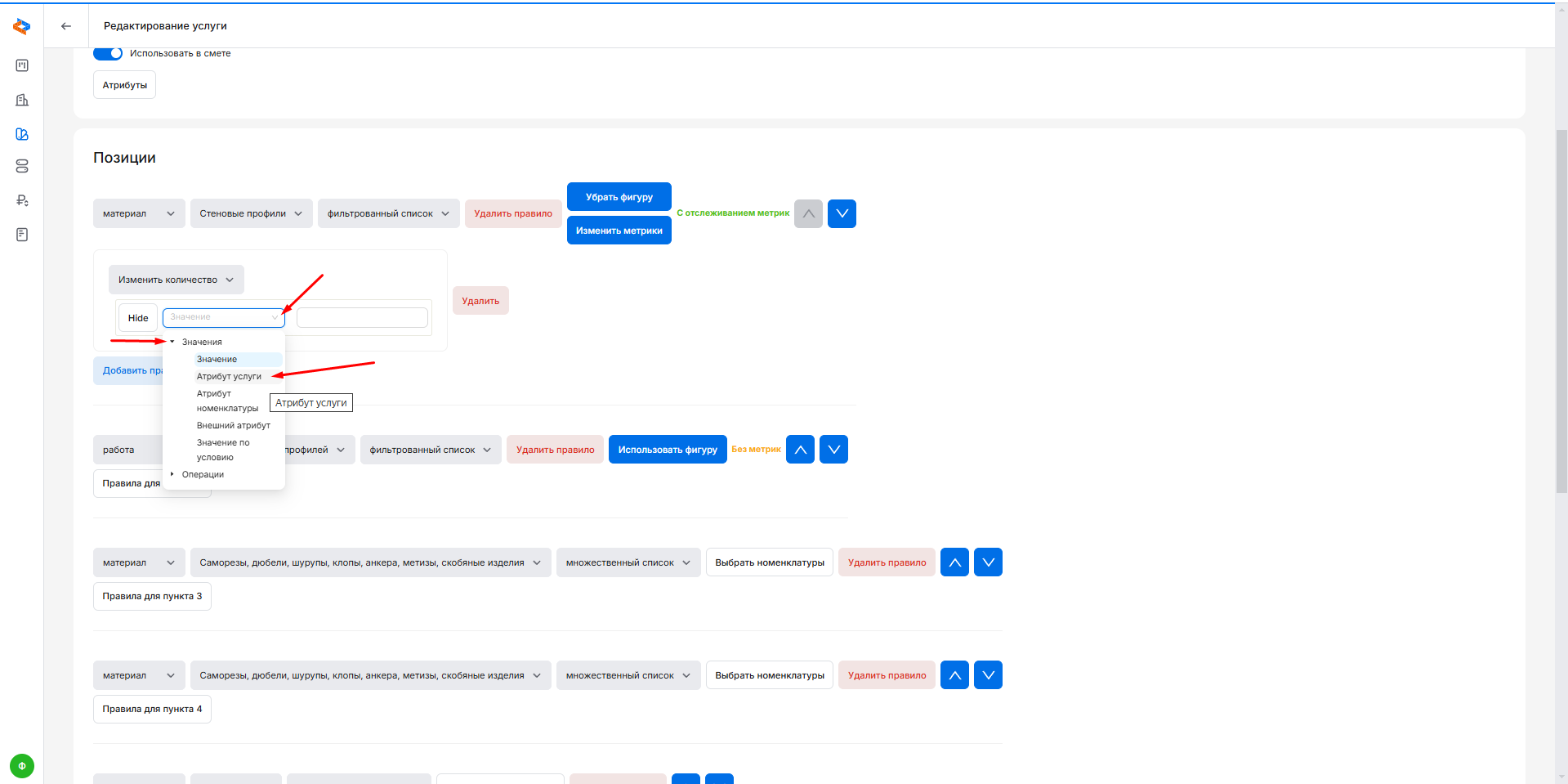Expand the 'Изменить количество' dropdown
The width and height of the screenshot is (1568, 784).
pos(176,280)
